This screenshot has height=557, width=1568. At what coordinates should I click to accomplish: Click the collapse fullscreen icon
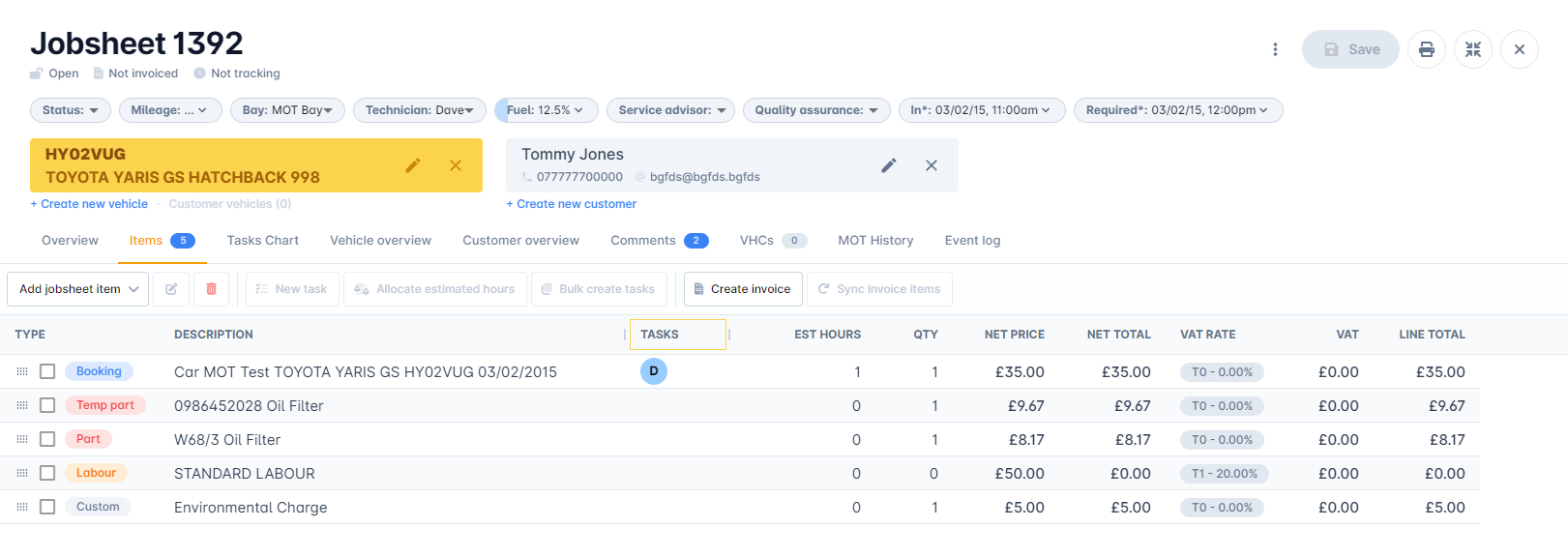tap(1472, 49)
